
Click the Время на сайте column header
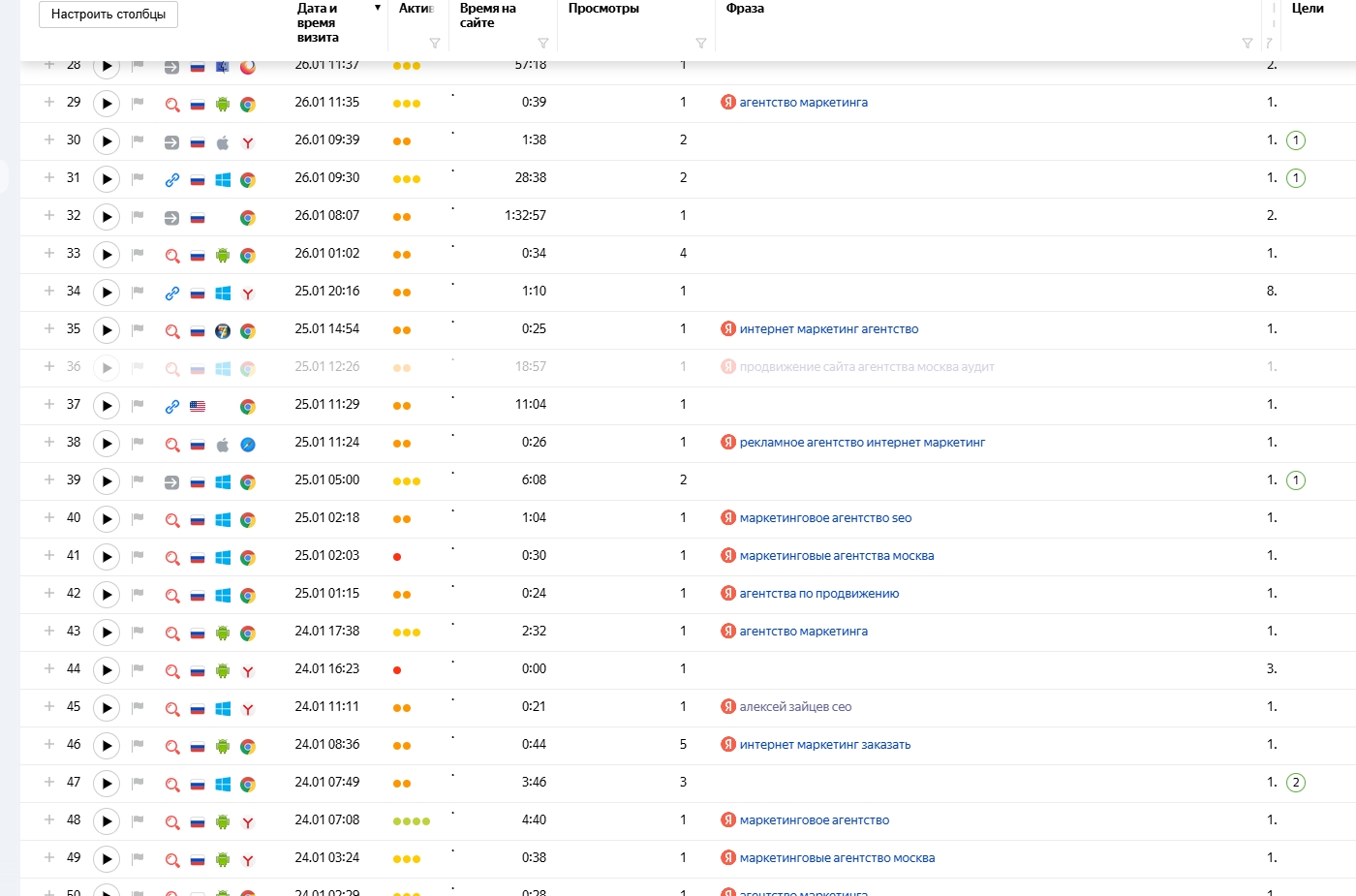tap(488, 15)
